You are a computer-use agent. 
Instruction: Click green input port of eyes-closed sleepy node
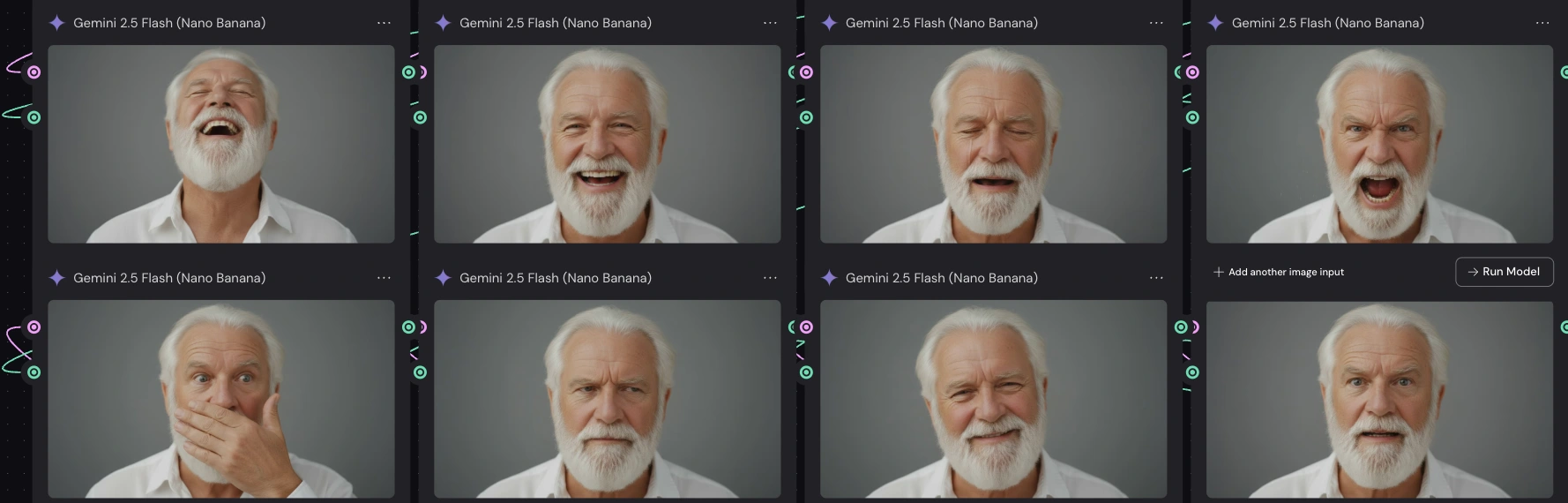806,117
